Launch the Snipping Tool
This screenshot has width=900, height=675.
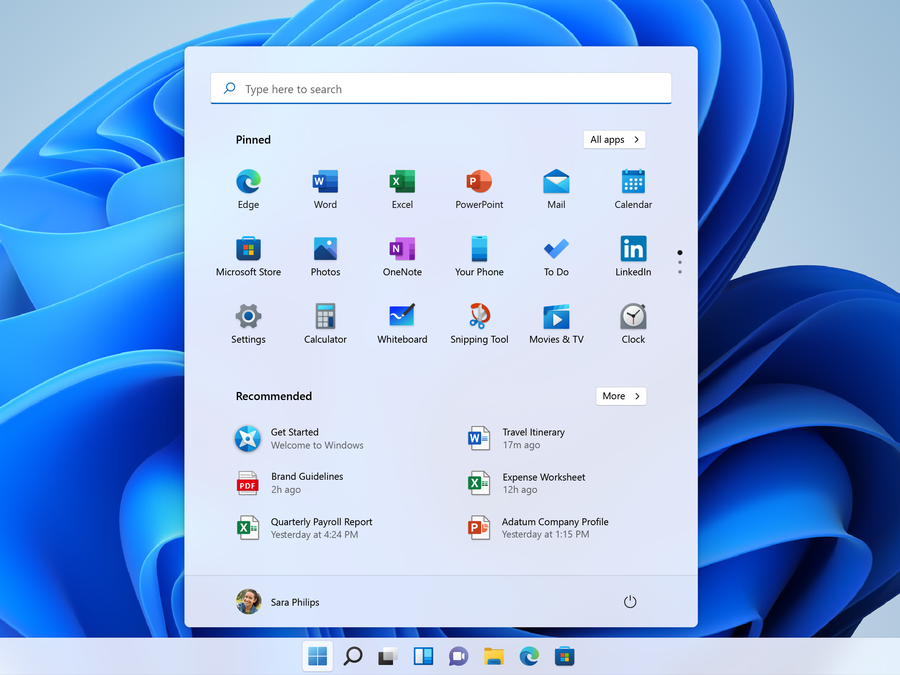479,324
